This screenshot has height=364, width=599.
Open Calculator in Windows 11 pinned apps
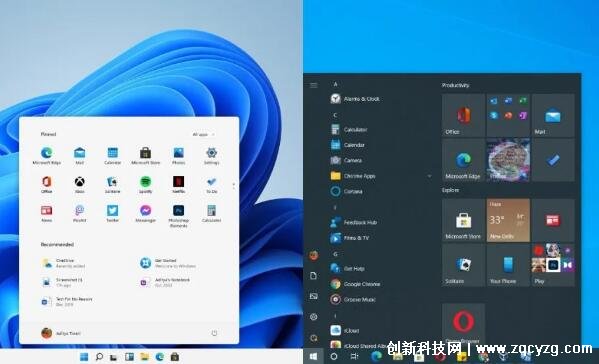coord(211,214)
